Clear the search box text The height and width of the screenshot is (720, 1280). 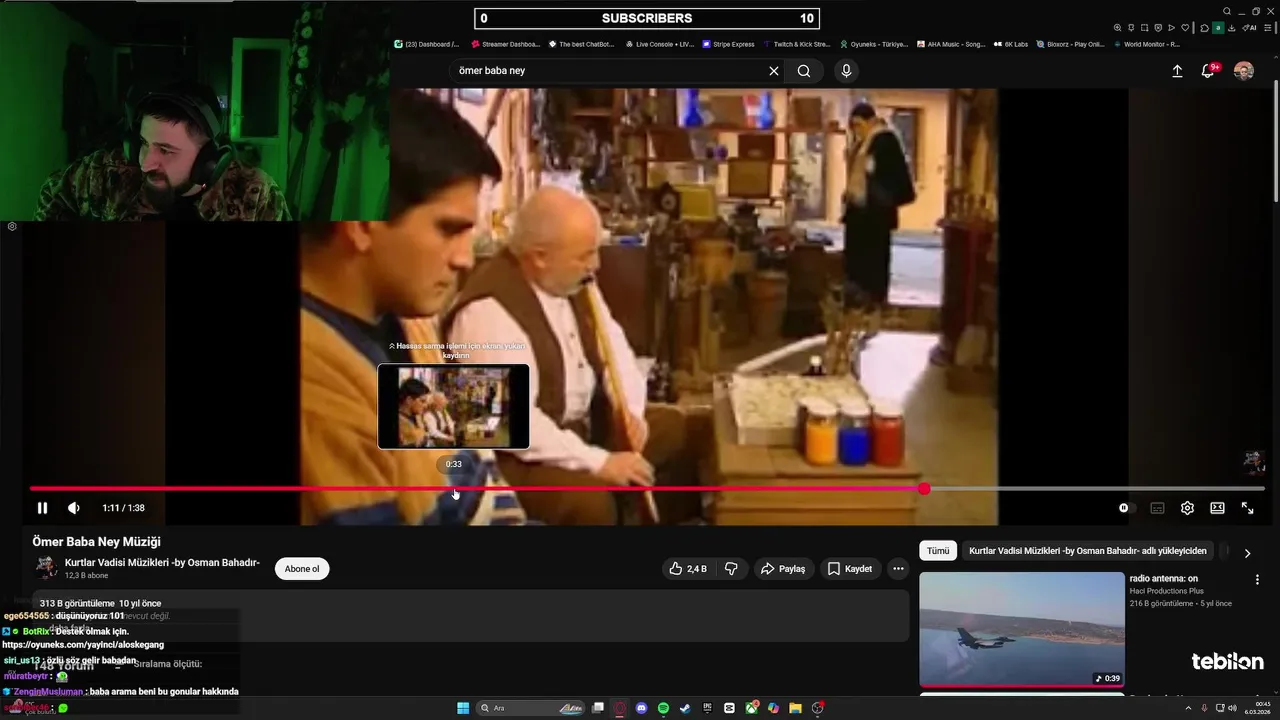773,71
